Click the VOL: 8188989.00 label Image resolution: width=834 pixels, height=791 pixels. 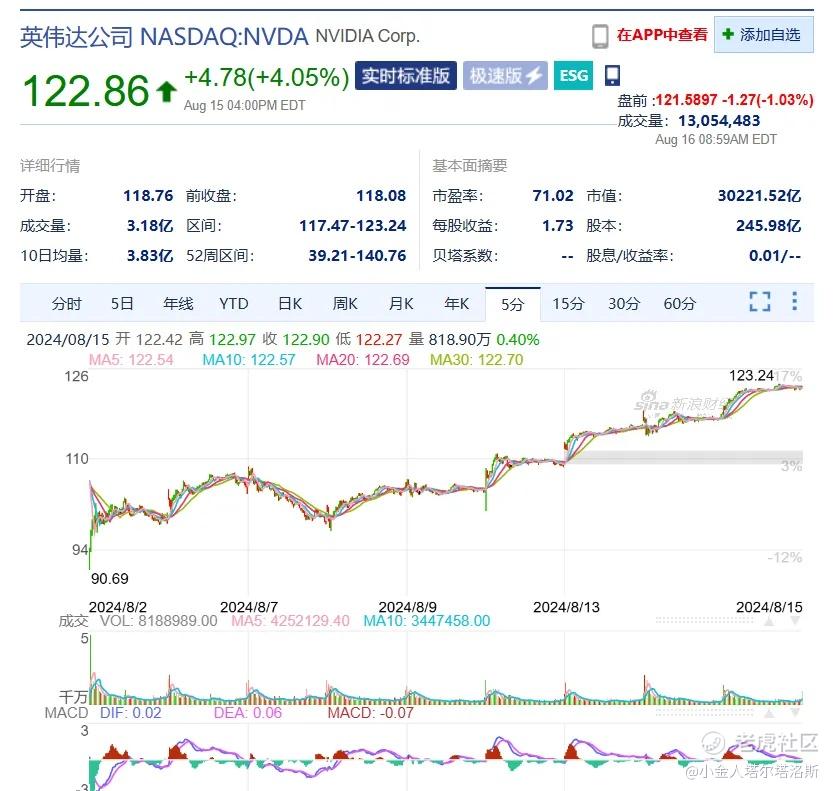pyautogui.click(x=159, y=621)
